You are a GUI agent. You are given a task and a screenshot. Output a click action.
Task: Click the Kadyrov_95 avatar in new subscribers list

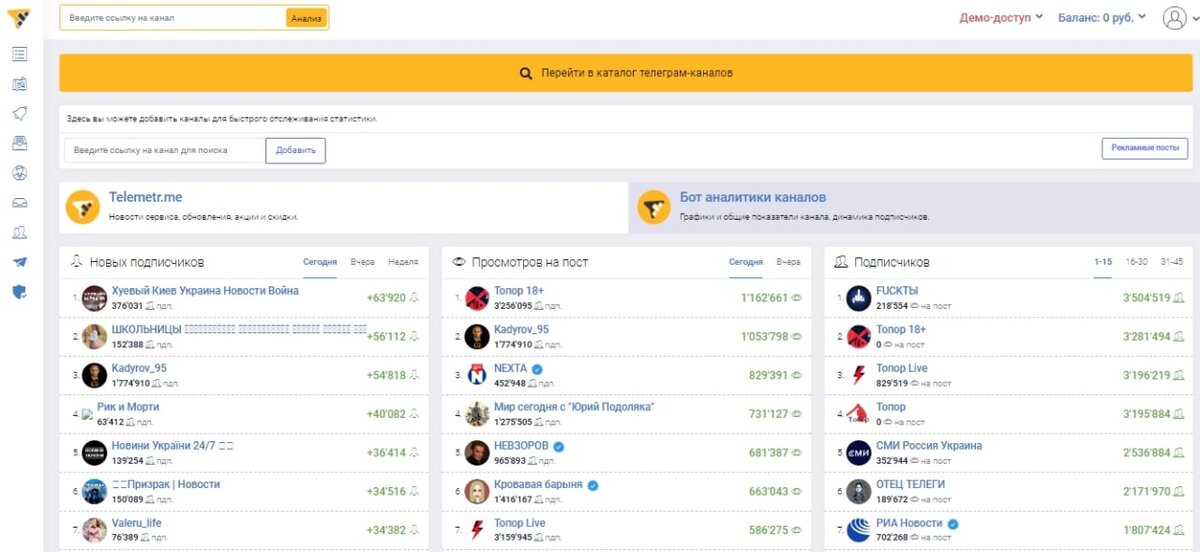(95, 375)
